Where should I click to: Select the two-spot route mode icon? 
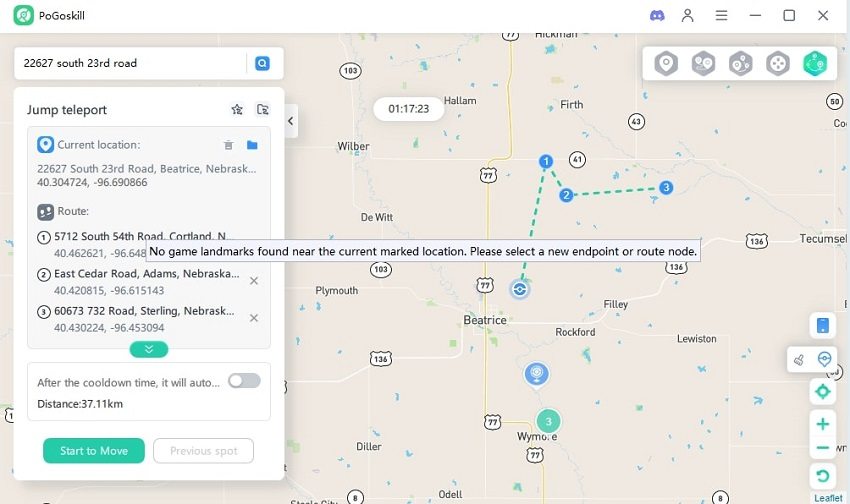click(x=704, y=64)
